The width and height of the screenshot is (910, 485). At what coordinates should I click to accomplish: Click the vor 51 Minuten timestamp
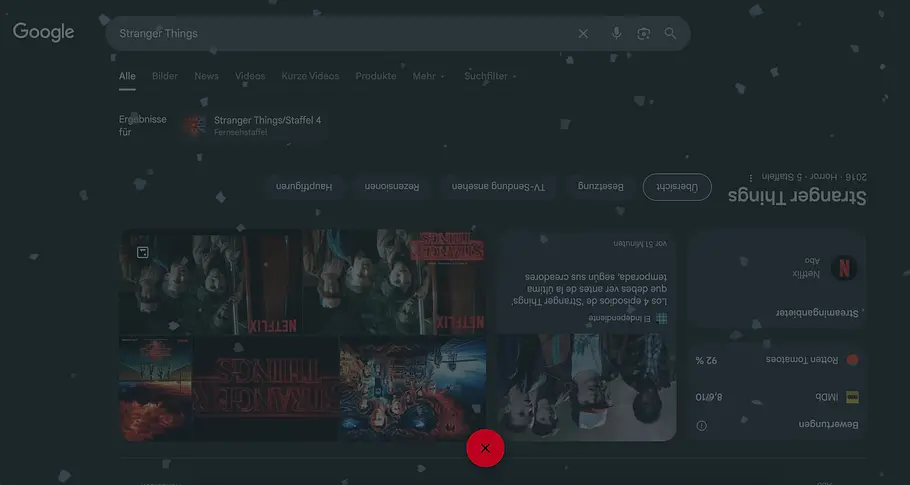(640, 244)
